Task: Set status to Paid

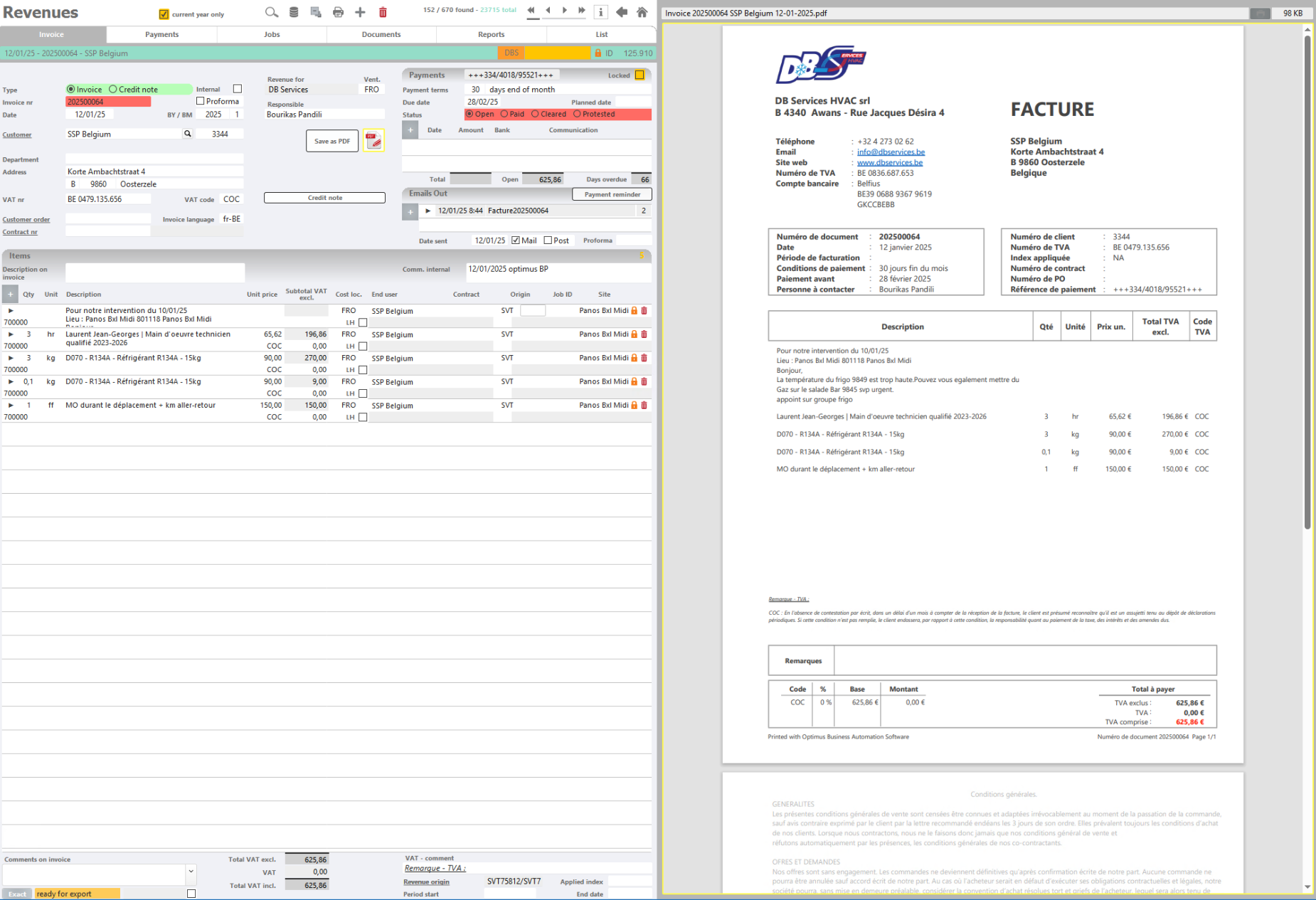Action: [x=504, y=114]
